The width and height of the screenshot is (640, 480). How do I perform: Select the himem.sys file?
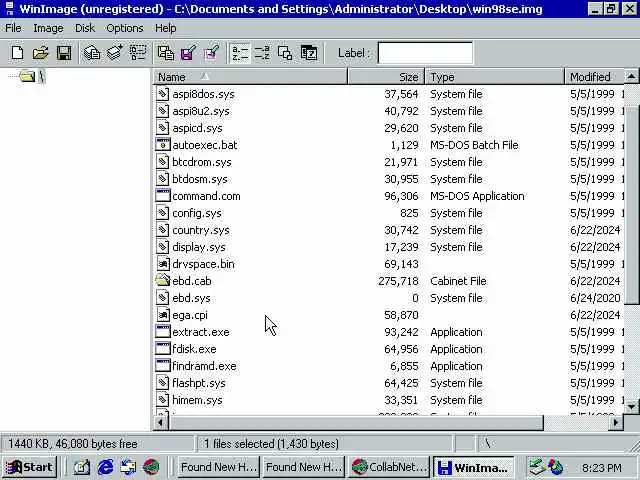click(197, 400)
